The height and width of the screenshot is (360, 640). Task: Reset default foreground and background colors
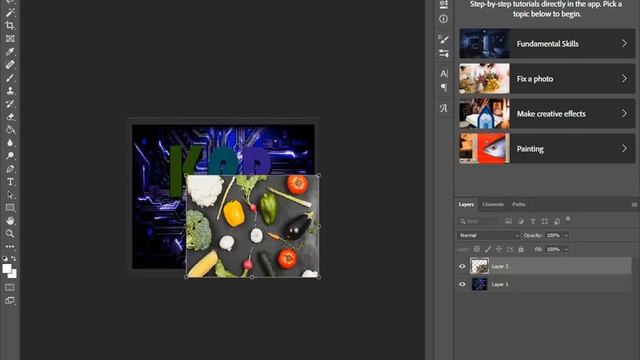click(5, 258)
